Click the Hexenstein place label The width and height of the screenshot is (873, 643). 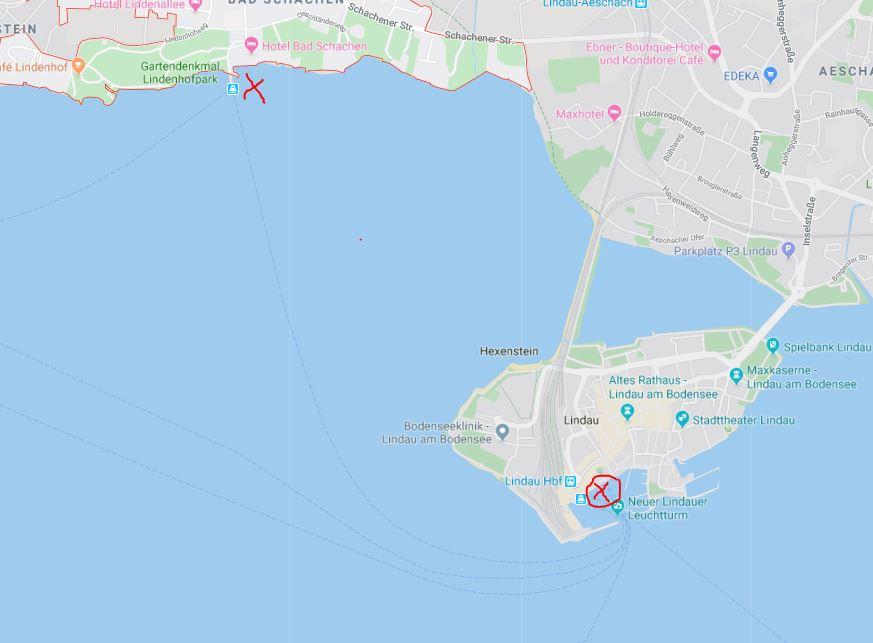[509, 351]
